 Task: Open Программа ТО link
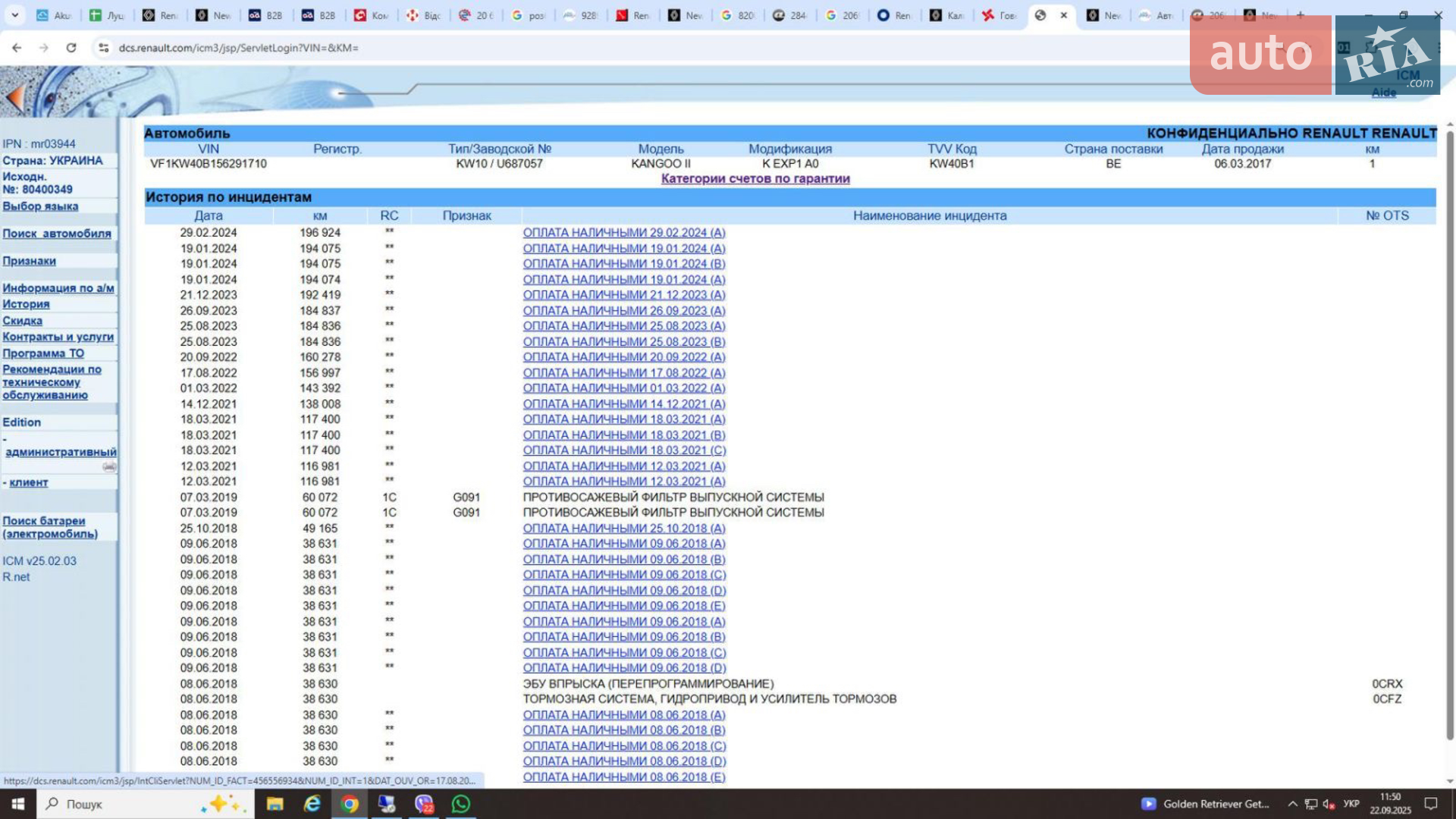point(43,353)
